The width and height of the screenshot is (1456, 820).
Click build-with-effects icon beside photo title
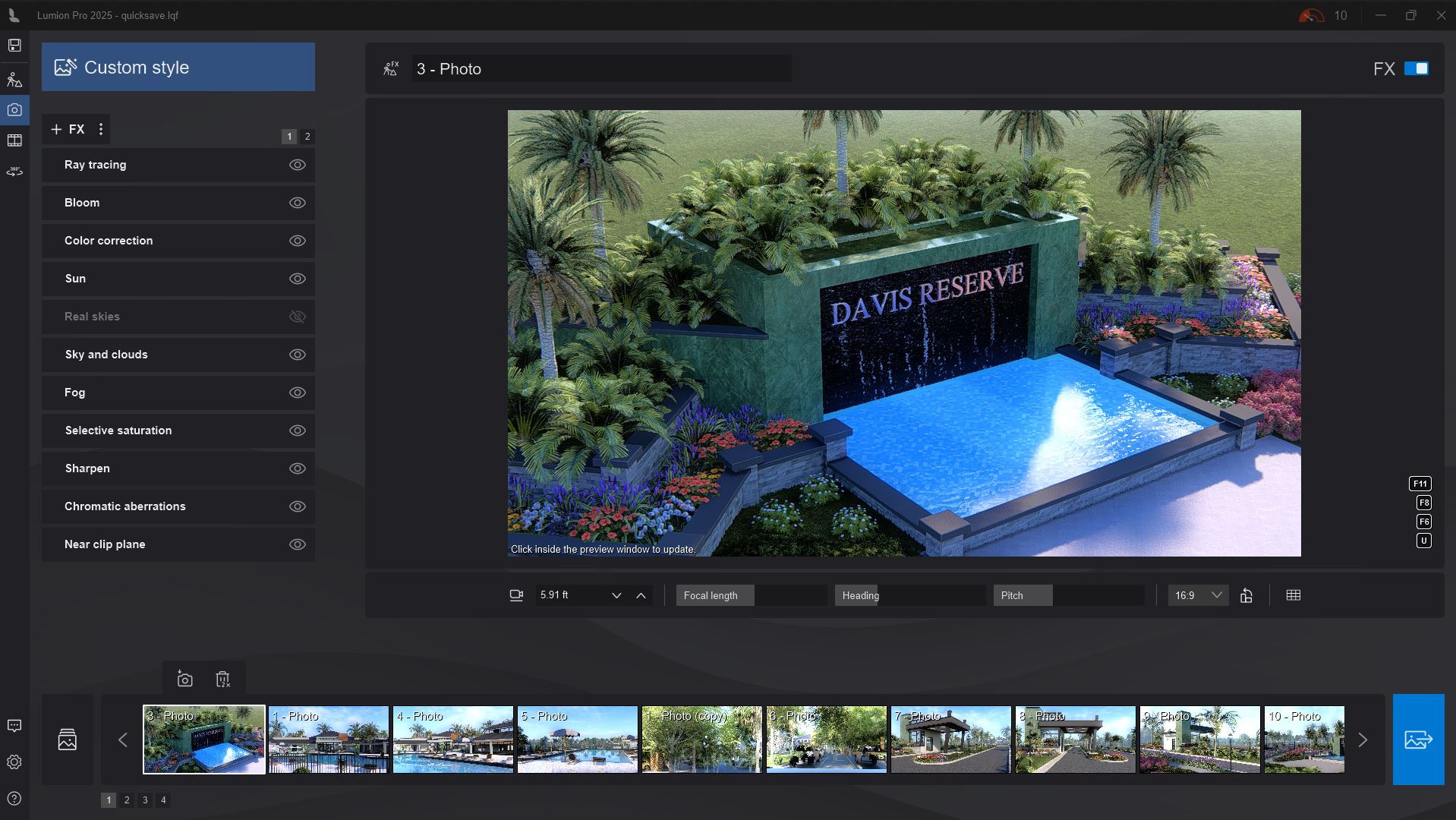pos(391,69)
